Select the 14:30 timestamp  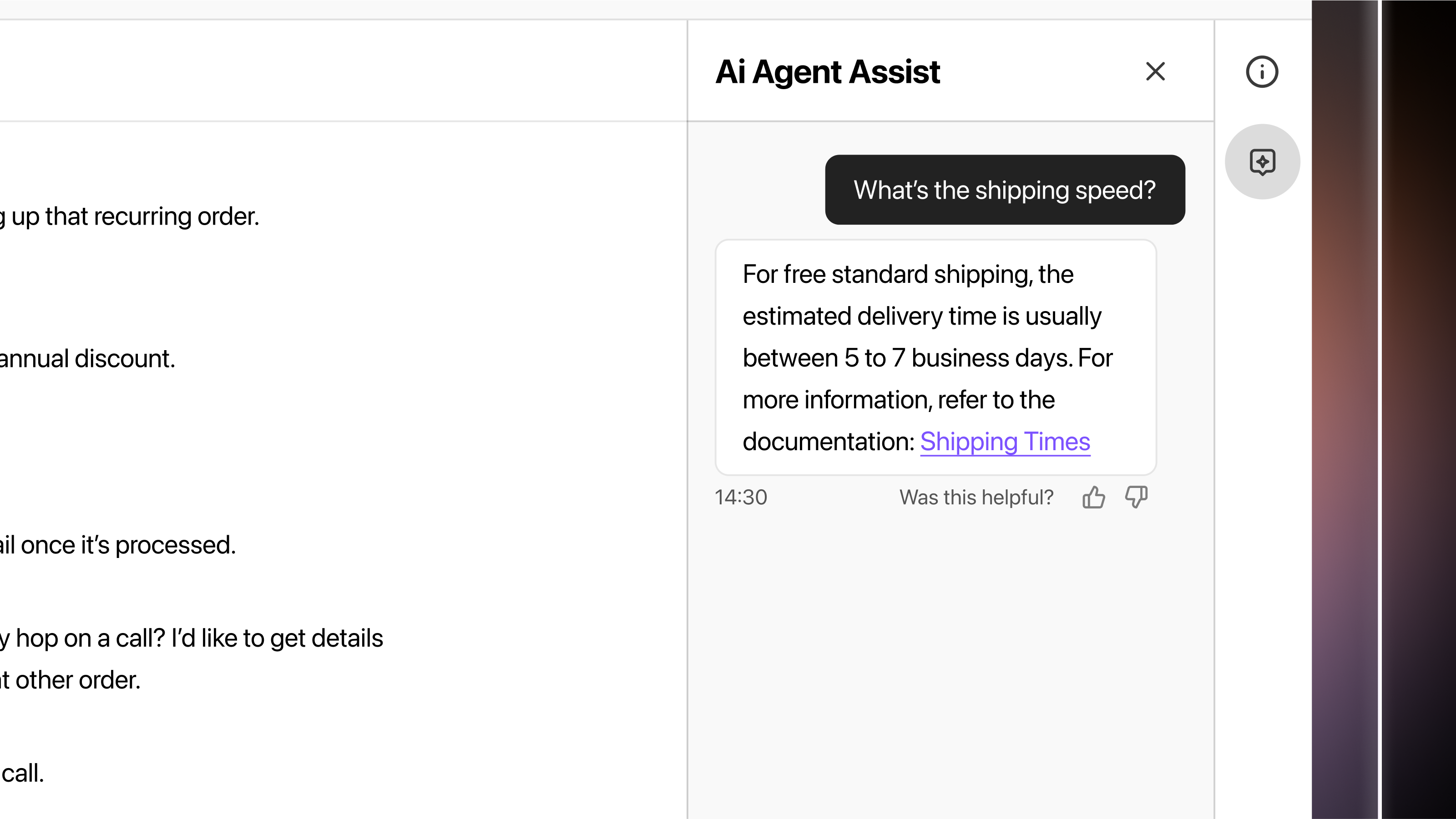(x=741, y=497)
